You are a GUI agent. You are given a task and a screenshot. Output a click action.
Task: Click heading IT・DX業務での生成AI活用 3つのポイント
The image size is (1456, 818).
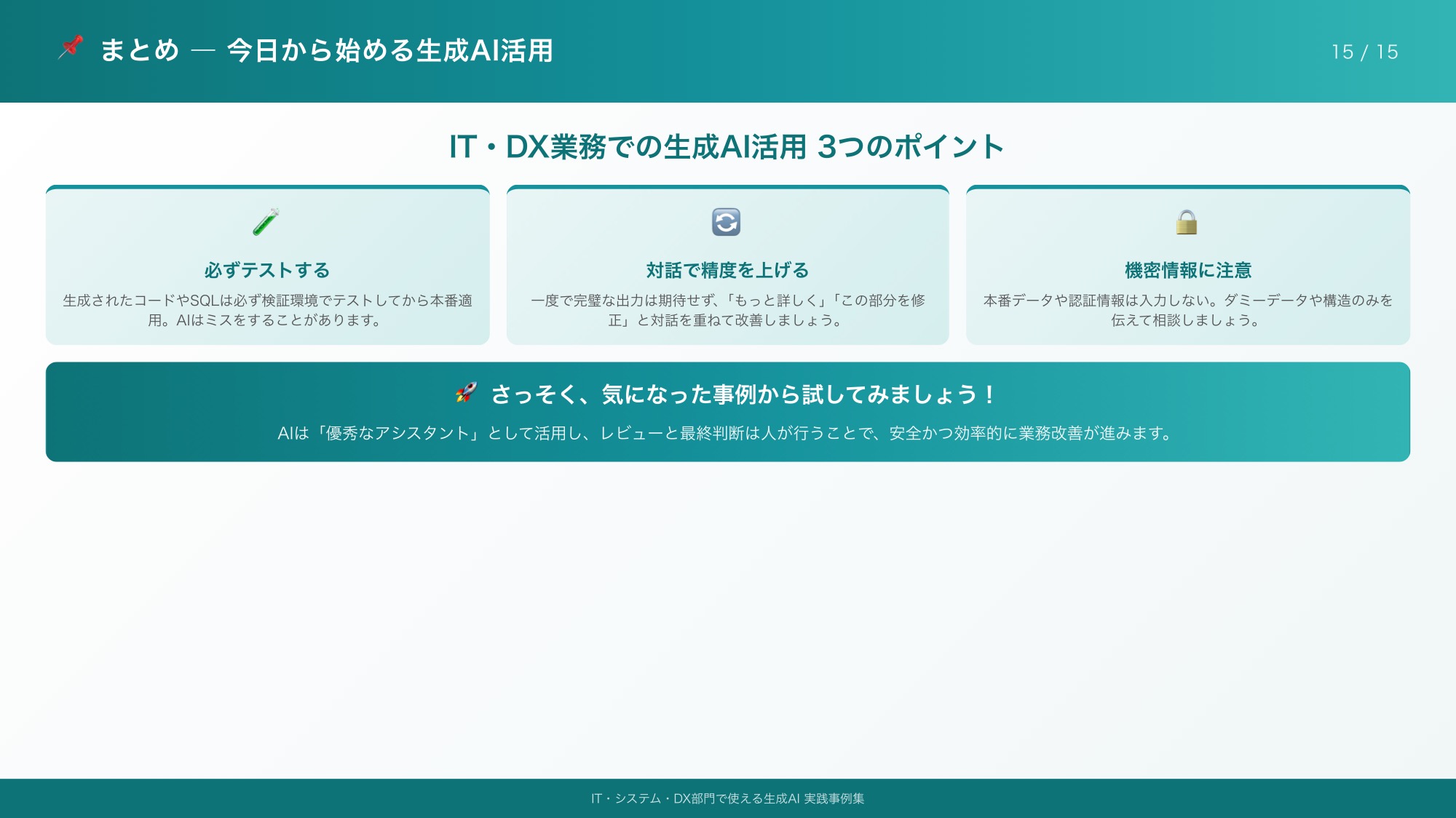727,146
